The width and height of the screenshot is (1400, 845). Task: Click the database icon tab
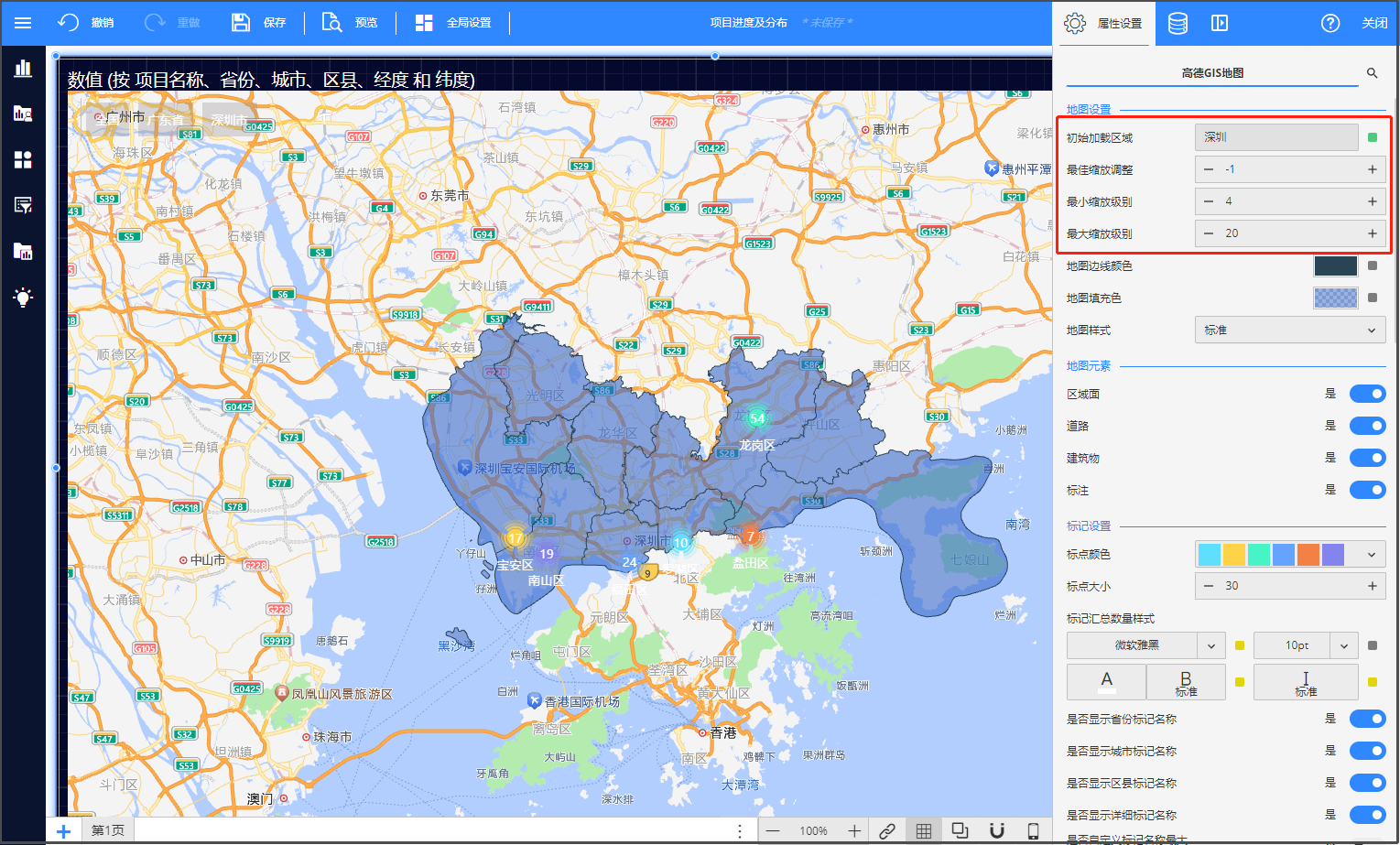pyautogui.click(x=1178, y=23)
